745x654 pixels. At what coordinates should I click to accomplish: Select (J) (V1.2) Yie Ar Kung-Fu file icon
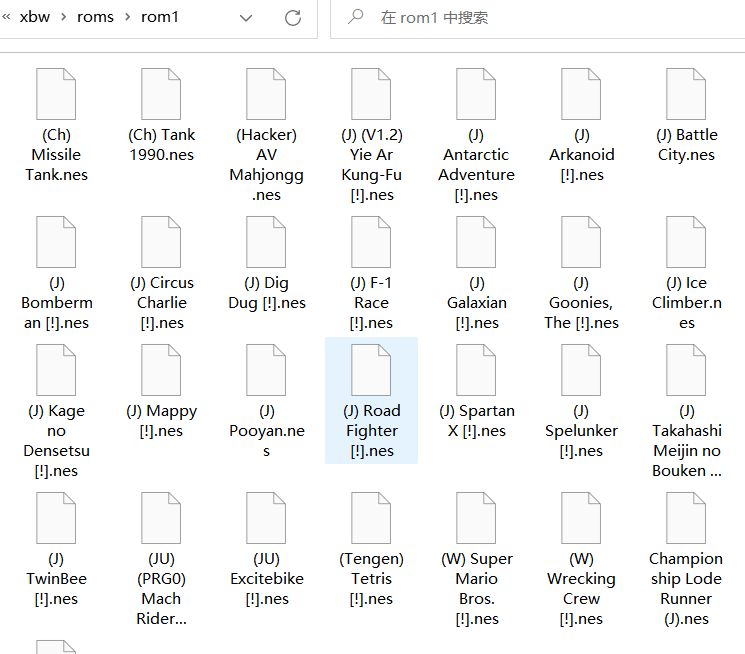click(x=371, y=94)
